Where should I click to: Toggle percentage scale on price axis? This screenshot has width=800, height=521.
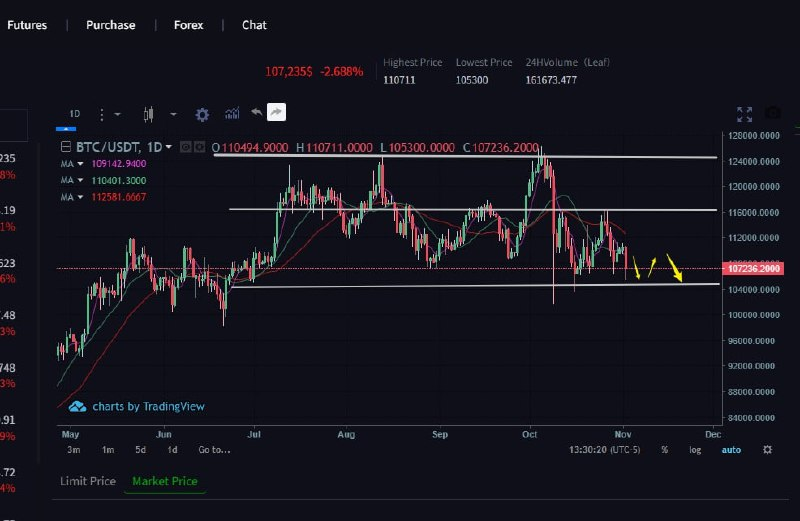664,450
